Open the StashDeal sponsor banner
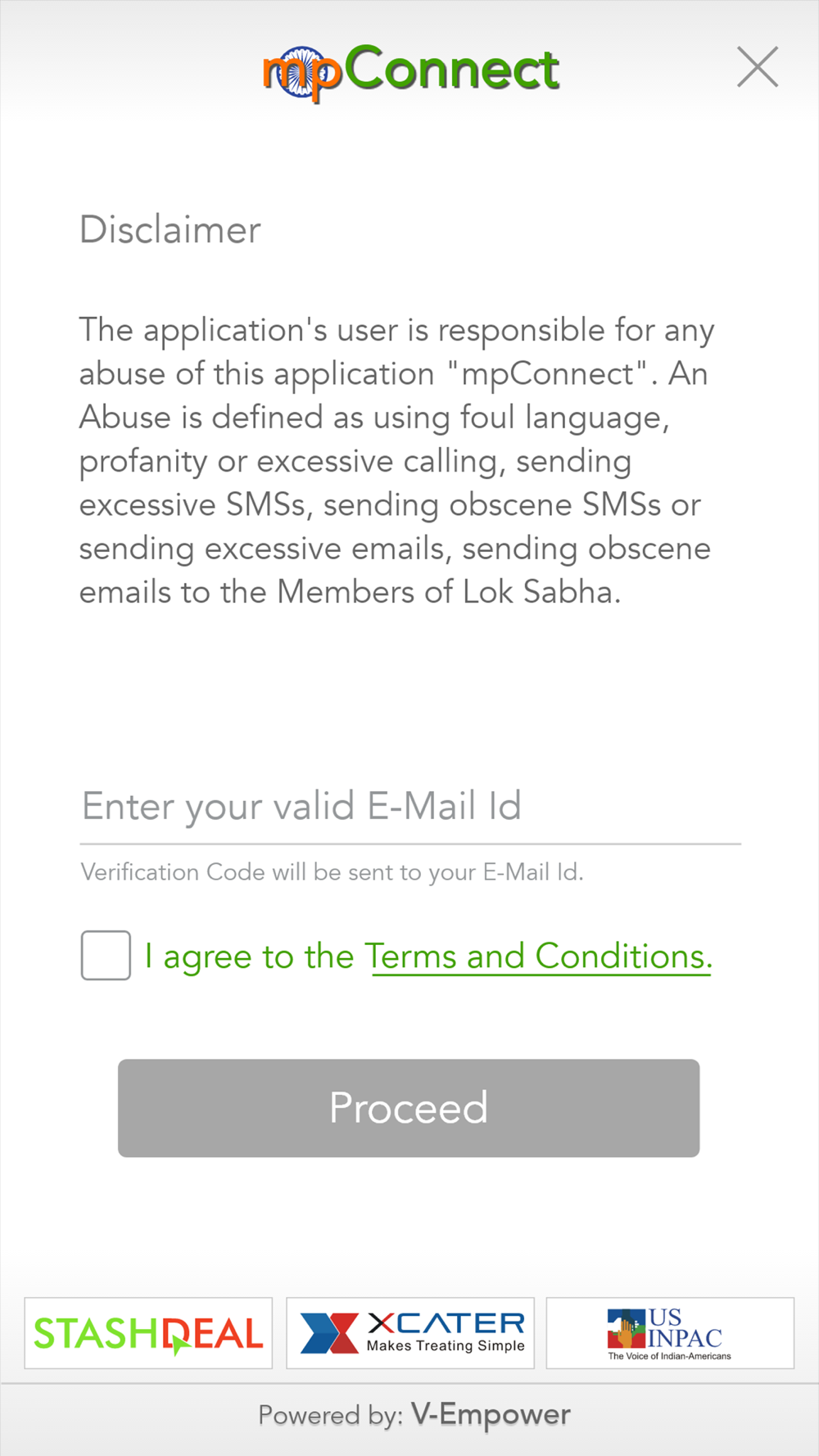Viewport: 819px width, 1456px height. pos(148,1333)
